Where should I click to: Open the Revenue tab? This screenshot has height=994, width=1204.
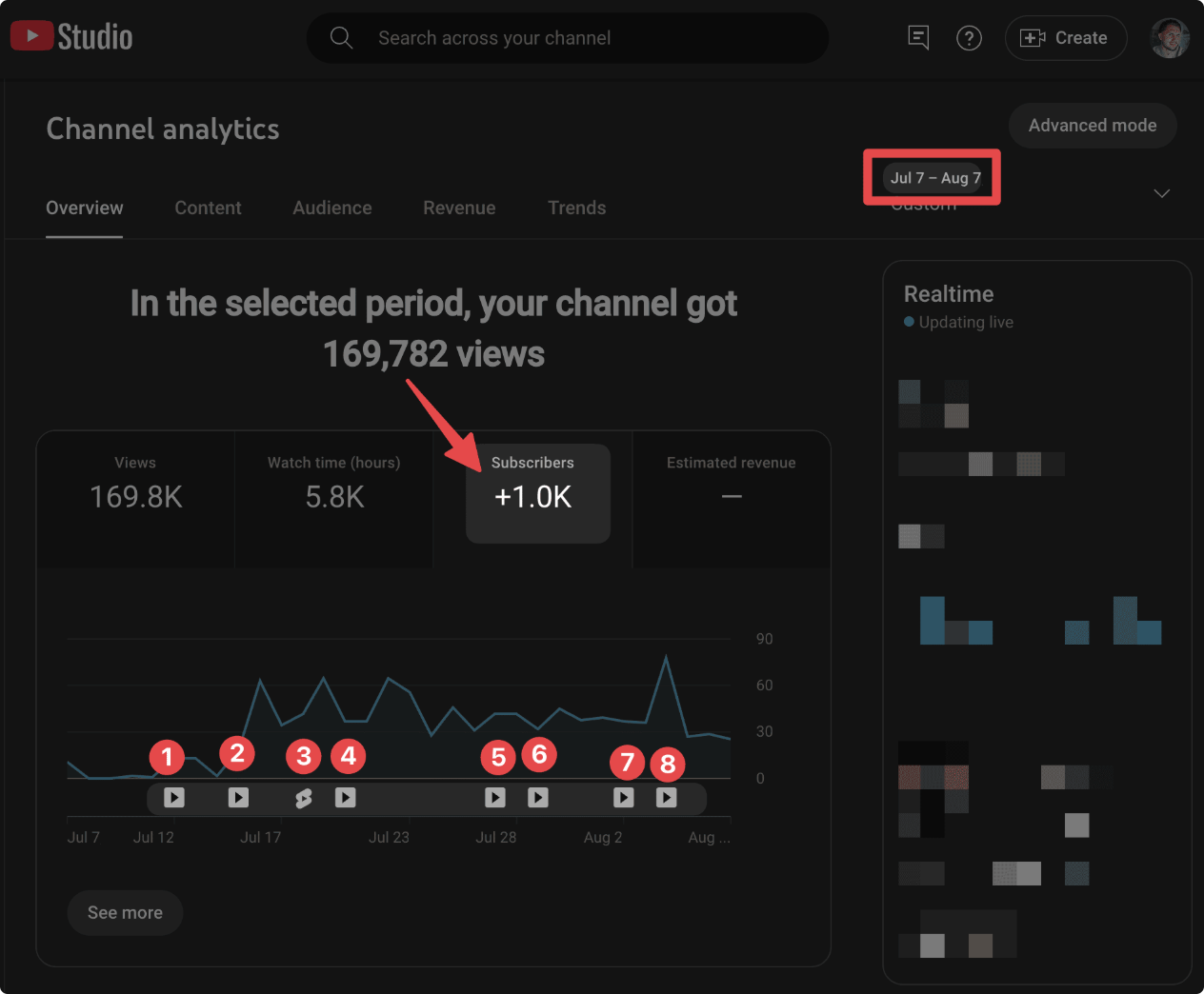point(459,208)
